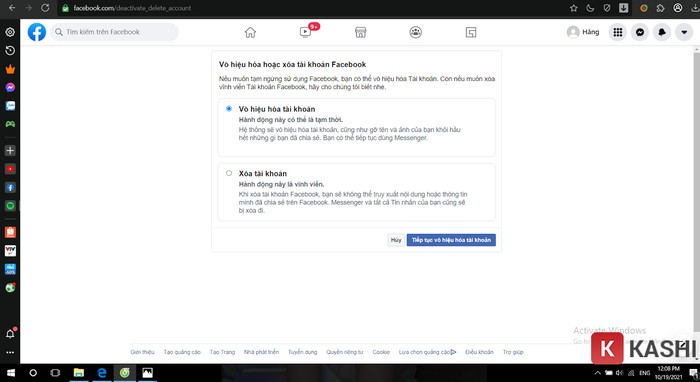Screen dimensions: 700x382
Task: Open the green Spotify-like sidebar icon
Action: [10, 206]
